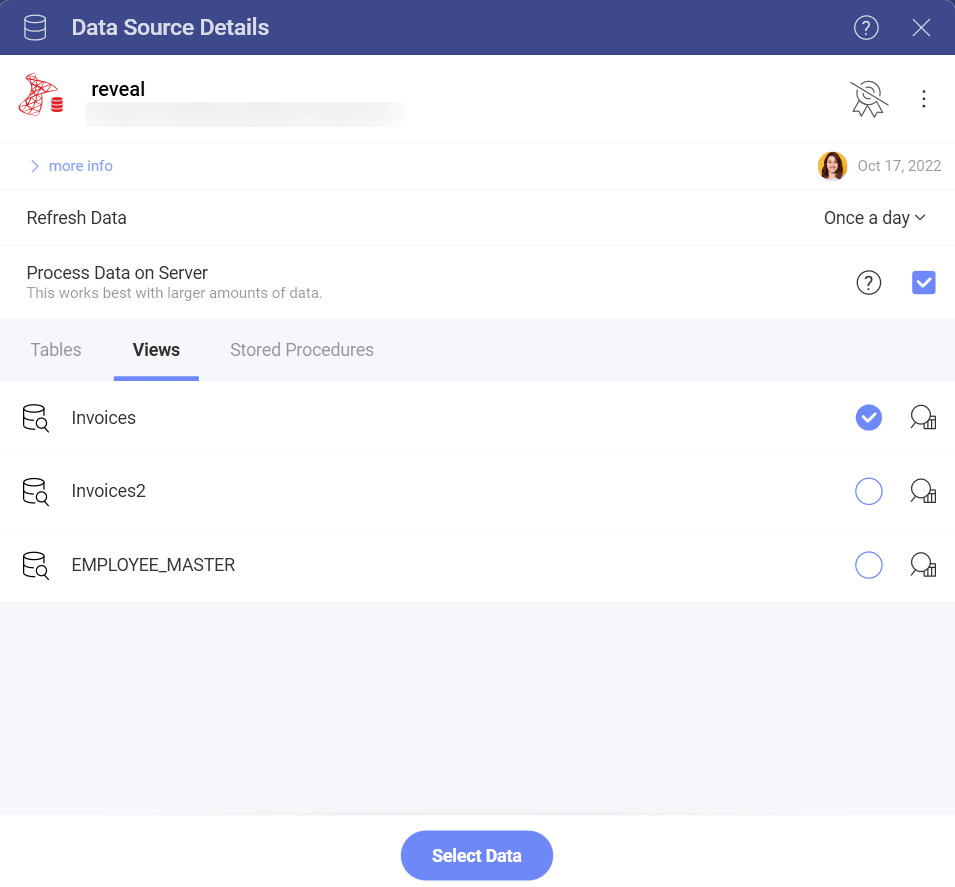The height and width of the screenshot is (887, 955).
Task: Click the Select Data button
Action: click(x=477, y=855)
